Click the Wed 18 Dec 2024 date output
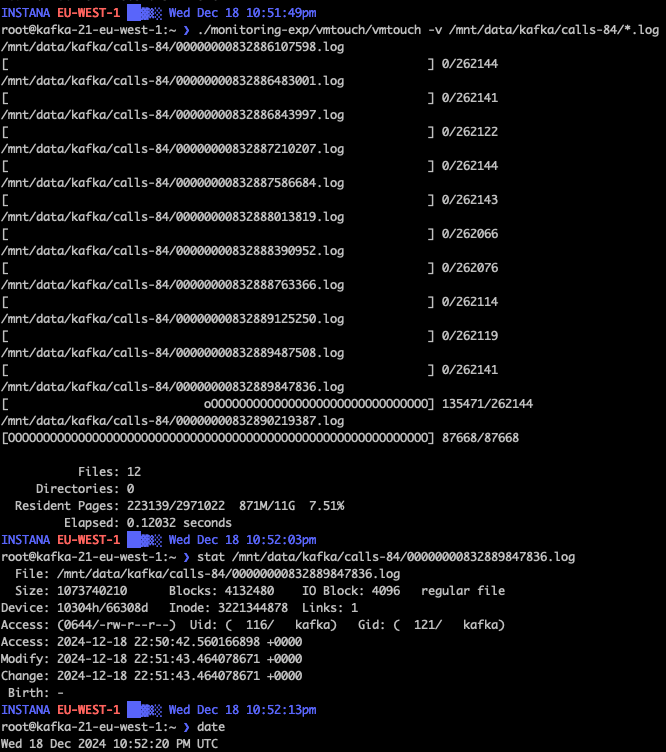Screen dimensions: 666x752 coord(110,743)
